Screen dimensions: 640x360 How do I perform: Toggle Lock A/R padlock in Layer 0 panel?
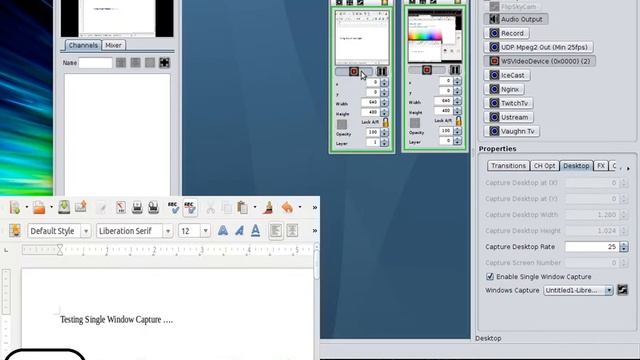point(458,121)
